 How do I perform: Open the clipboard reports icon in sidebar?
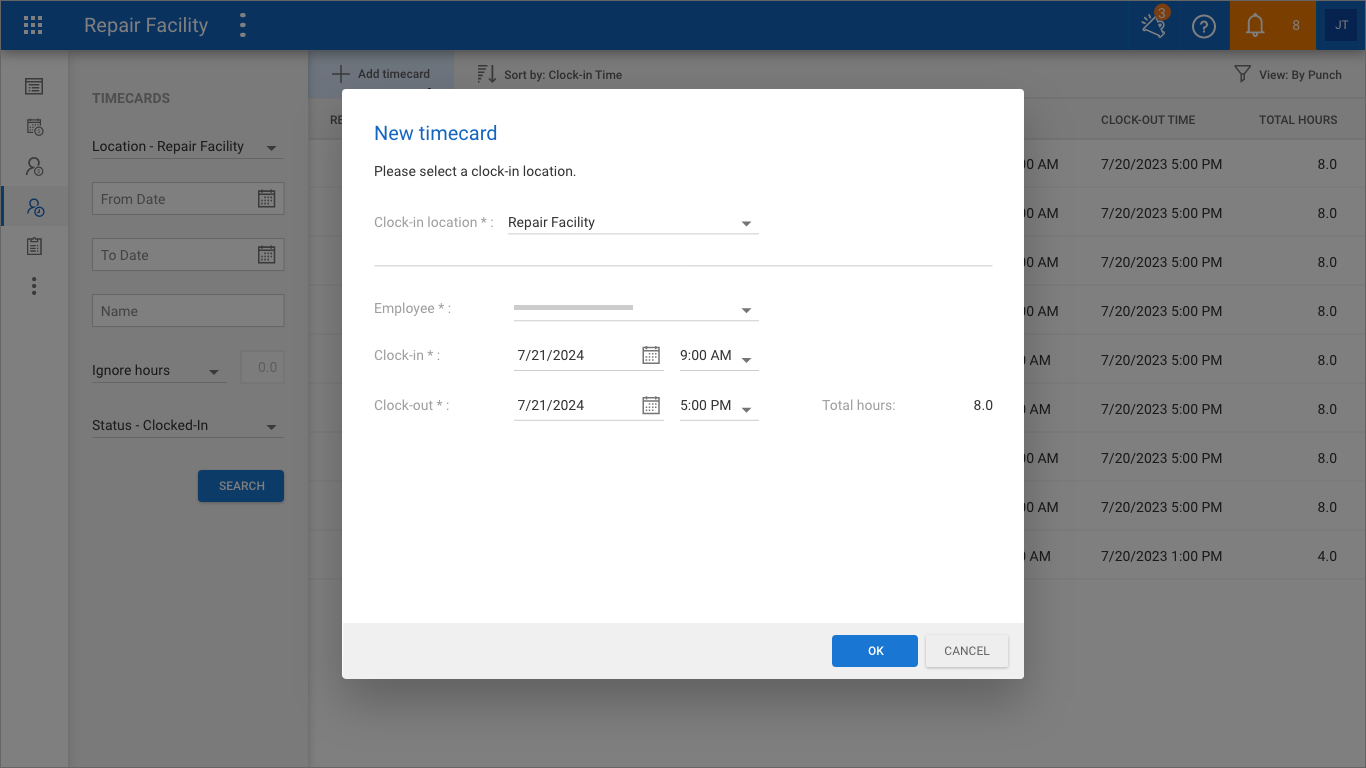point(34,246)
